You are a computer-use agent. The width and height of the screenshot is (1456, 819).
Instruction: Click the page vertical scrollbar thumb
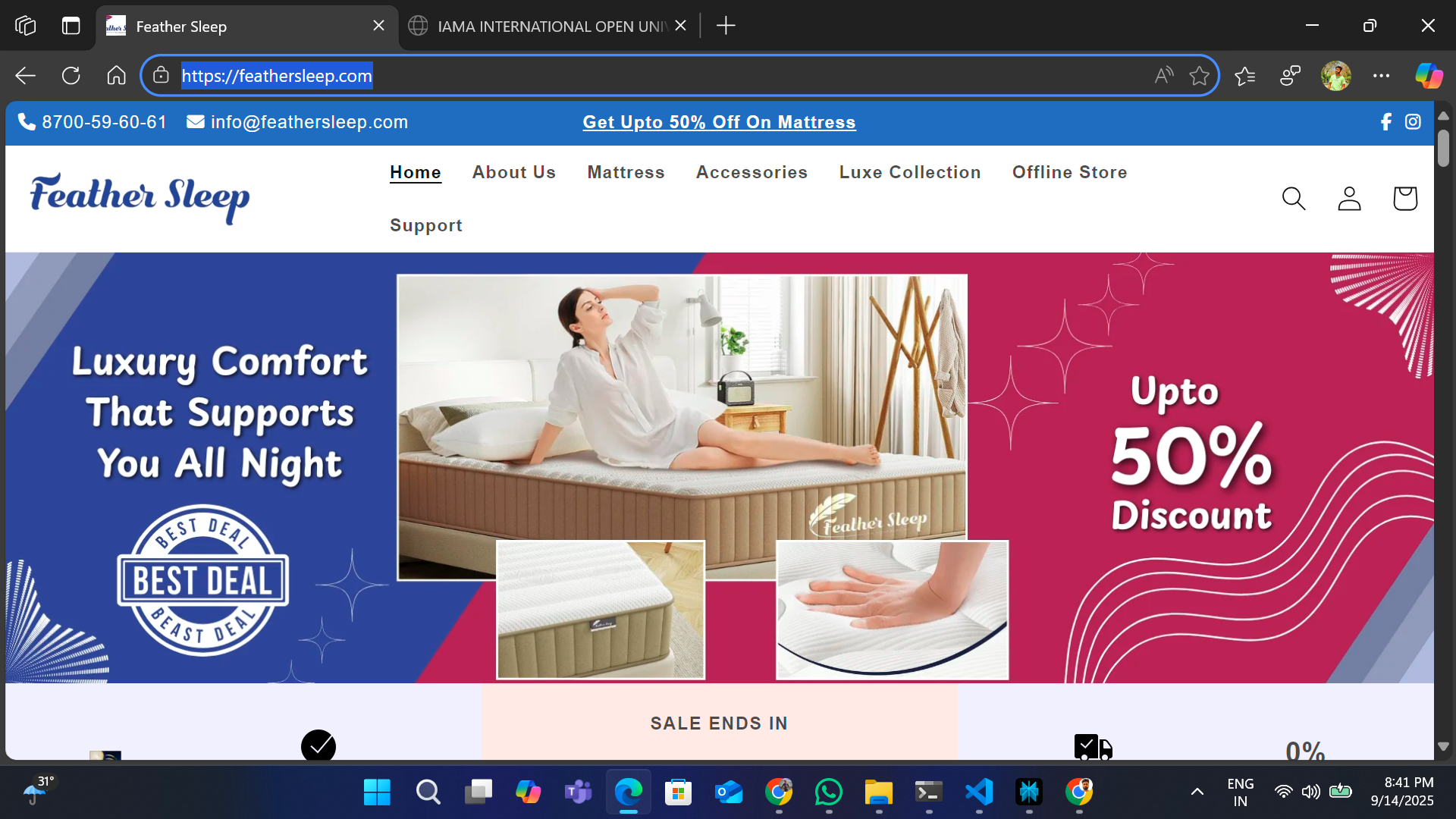1443,148
